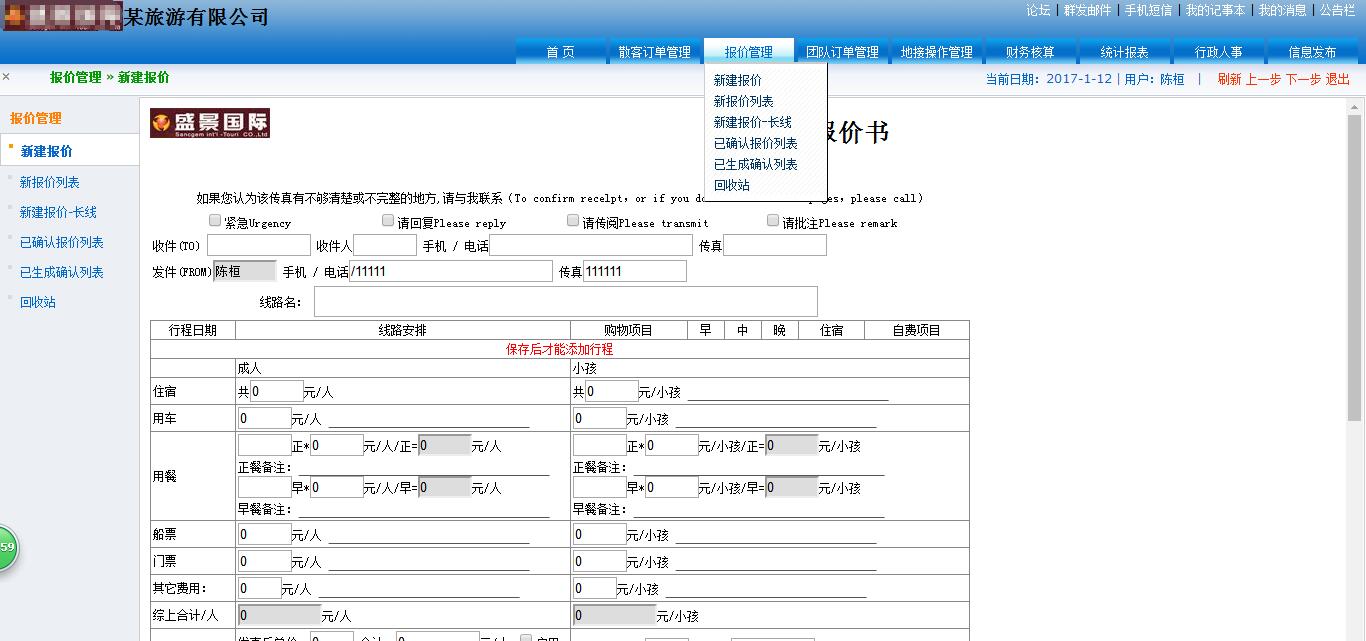Select the 行政人事 navigation tab

pos(1218,52)
